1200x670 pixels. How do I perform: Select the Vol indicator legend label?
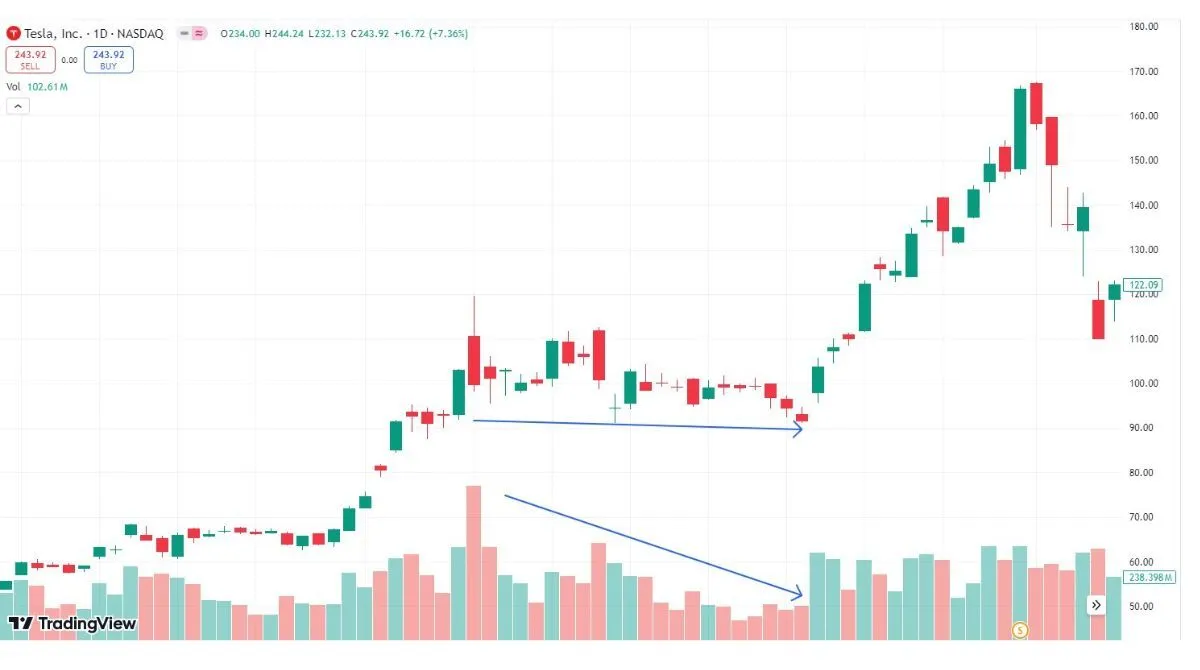tap(14, 87)
